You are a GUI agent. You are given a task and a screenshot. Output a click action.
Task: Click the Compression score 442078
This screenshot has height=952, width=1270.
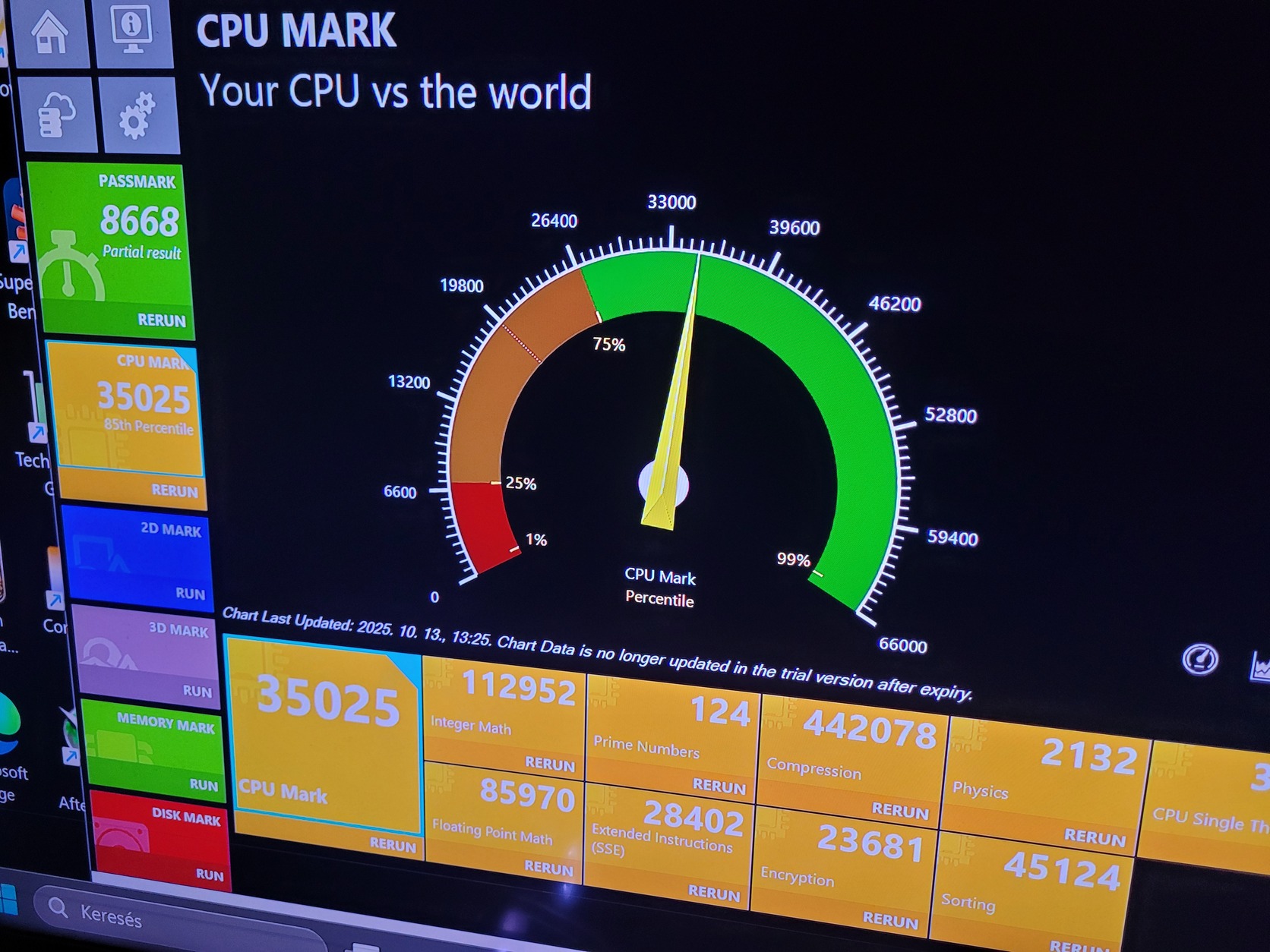click(870, 730)
